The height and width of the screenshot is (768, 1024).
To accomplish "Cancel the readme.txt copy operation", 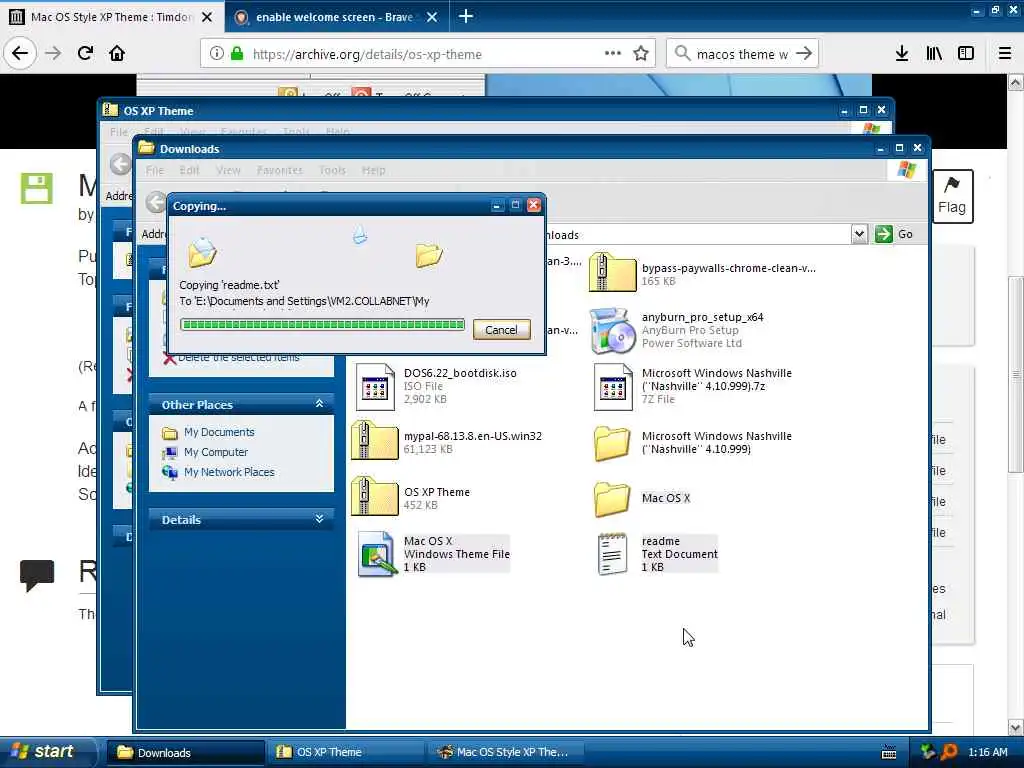I will pos(501,330).
